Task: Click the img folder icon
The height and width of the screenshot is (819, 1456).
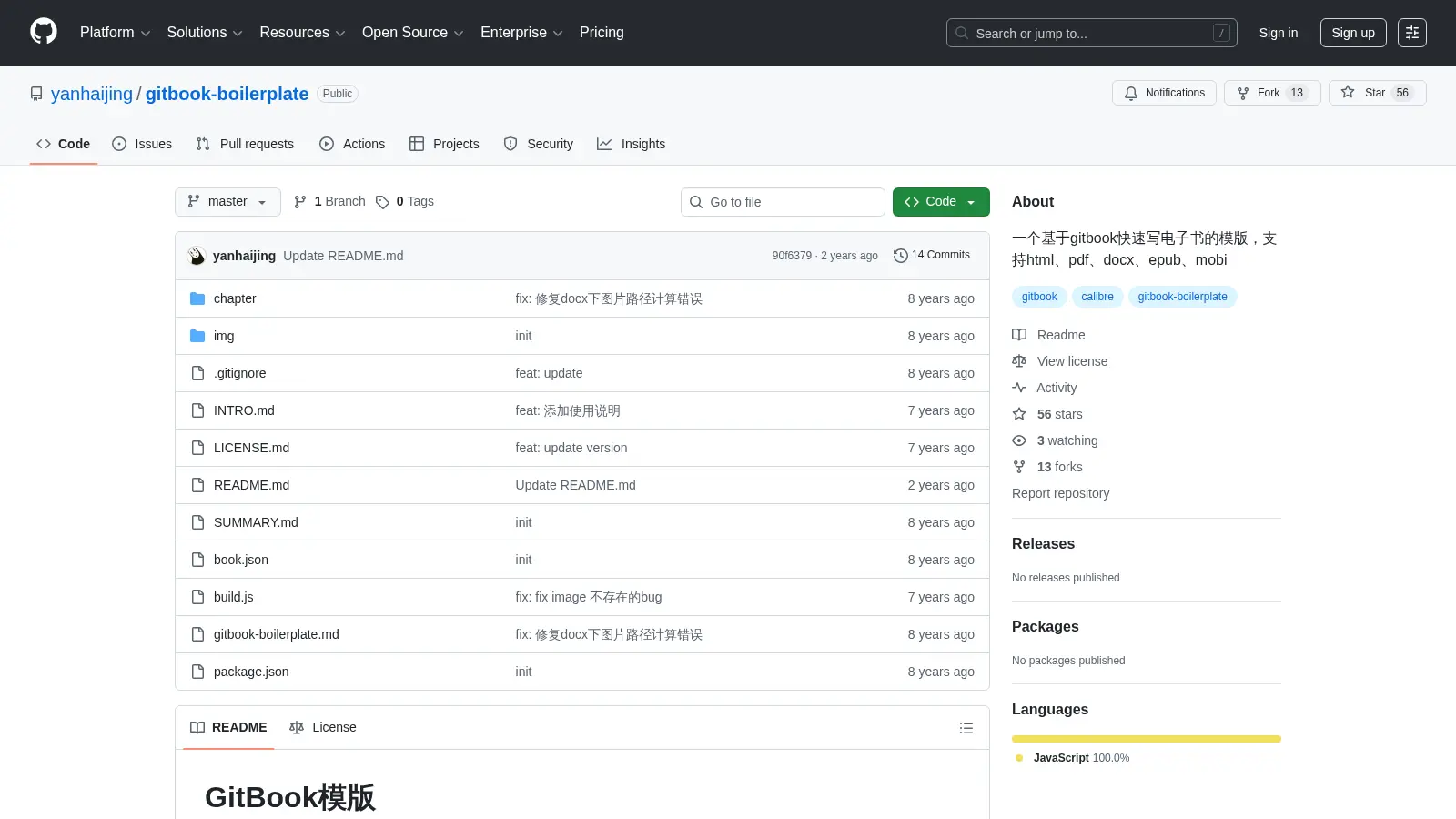Action: click(197, 336)
